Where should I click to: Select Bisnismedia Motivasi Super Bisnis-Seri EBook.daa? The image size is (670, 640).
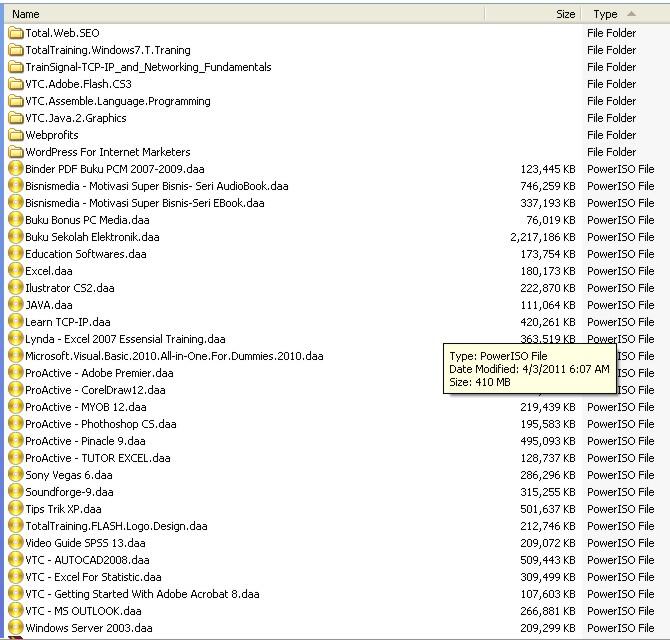click(145, 203)
